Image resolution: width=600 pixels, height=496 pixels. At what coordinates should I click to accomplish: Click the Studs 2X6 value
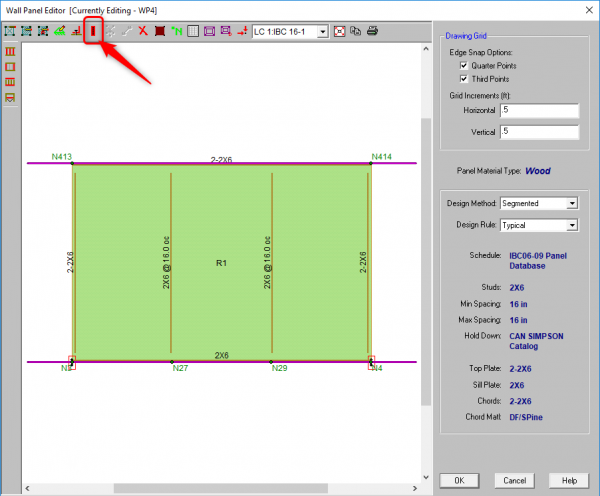[517, 287]
